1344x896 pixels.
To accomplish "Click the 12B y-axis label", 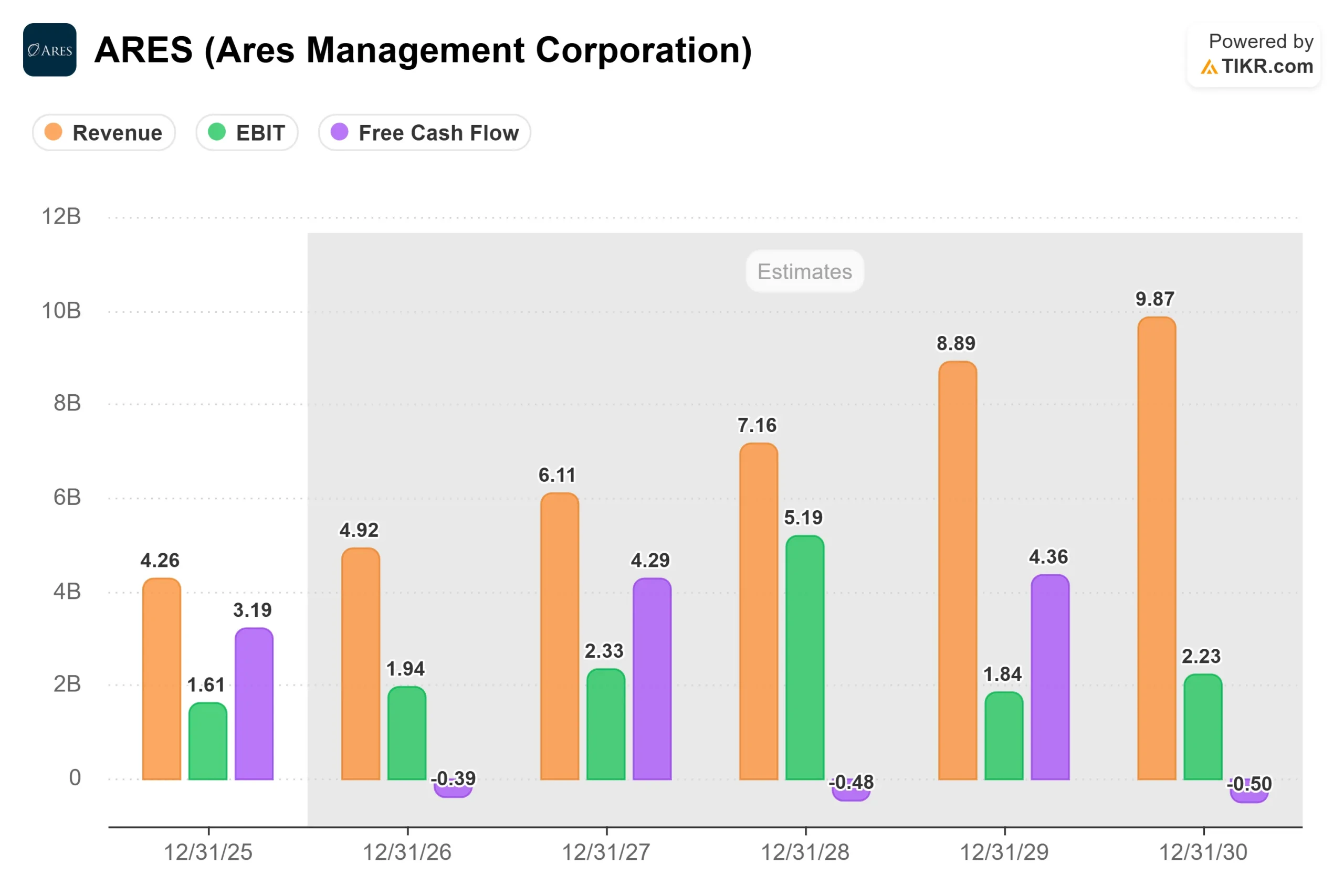I will click(61, 217).
